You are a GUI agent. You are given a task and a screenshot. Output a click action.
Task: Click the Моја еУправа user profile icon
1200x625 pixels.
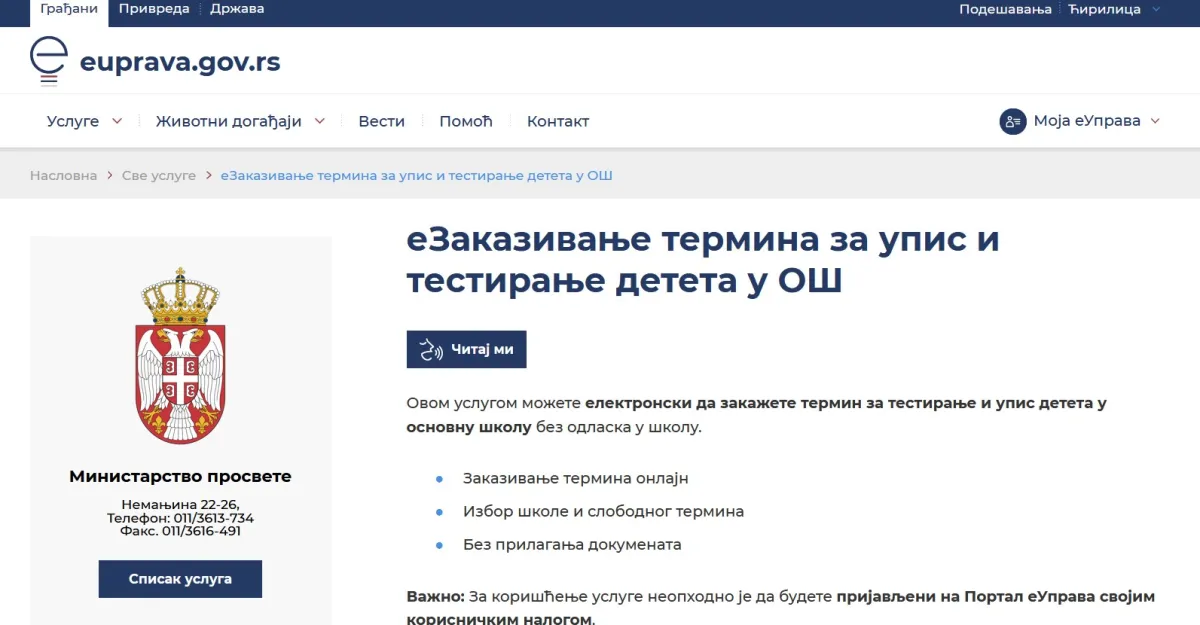click(x=1012, y=121)
